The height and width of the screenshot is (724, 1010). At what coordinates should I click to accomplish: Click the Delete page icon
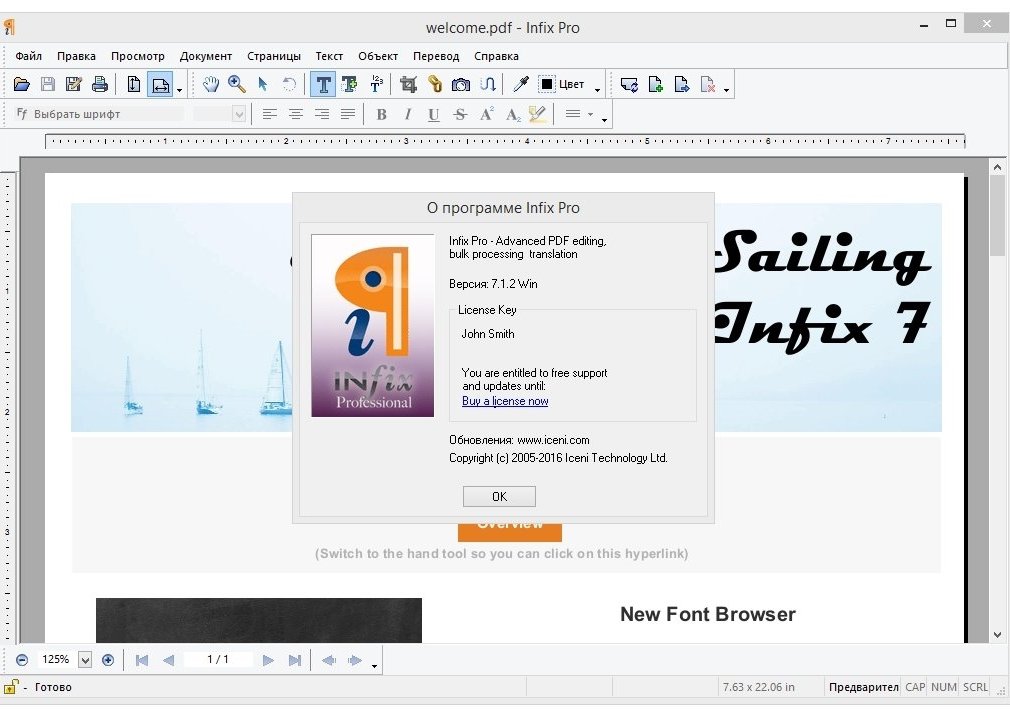[708, 84]
